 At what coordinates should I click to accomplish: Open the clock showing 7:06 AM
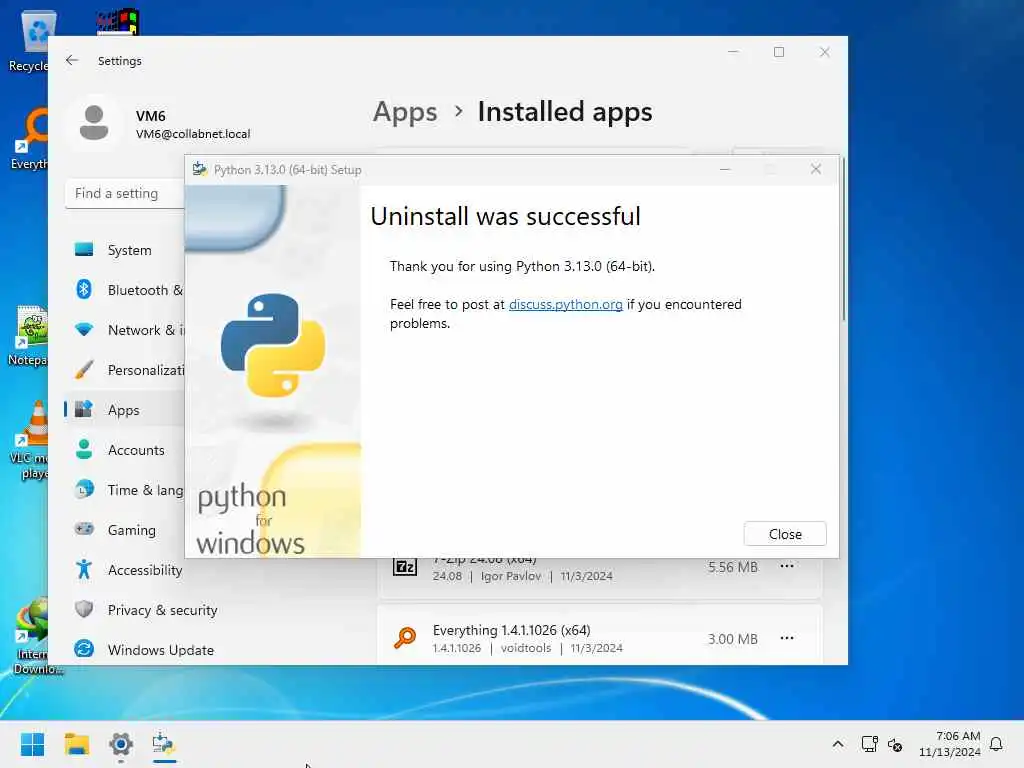coord(950,744)
